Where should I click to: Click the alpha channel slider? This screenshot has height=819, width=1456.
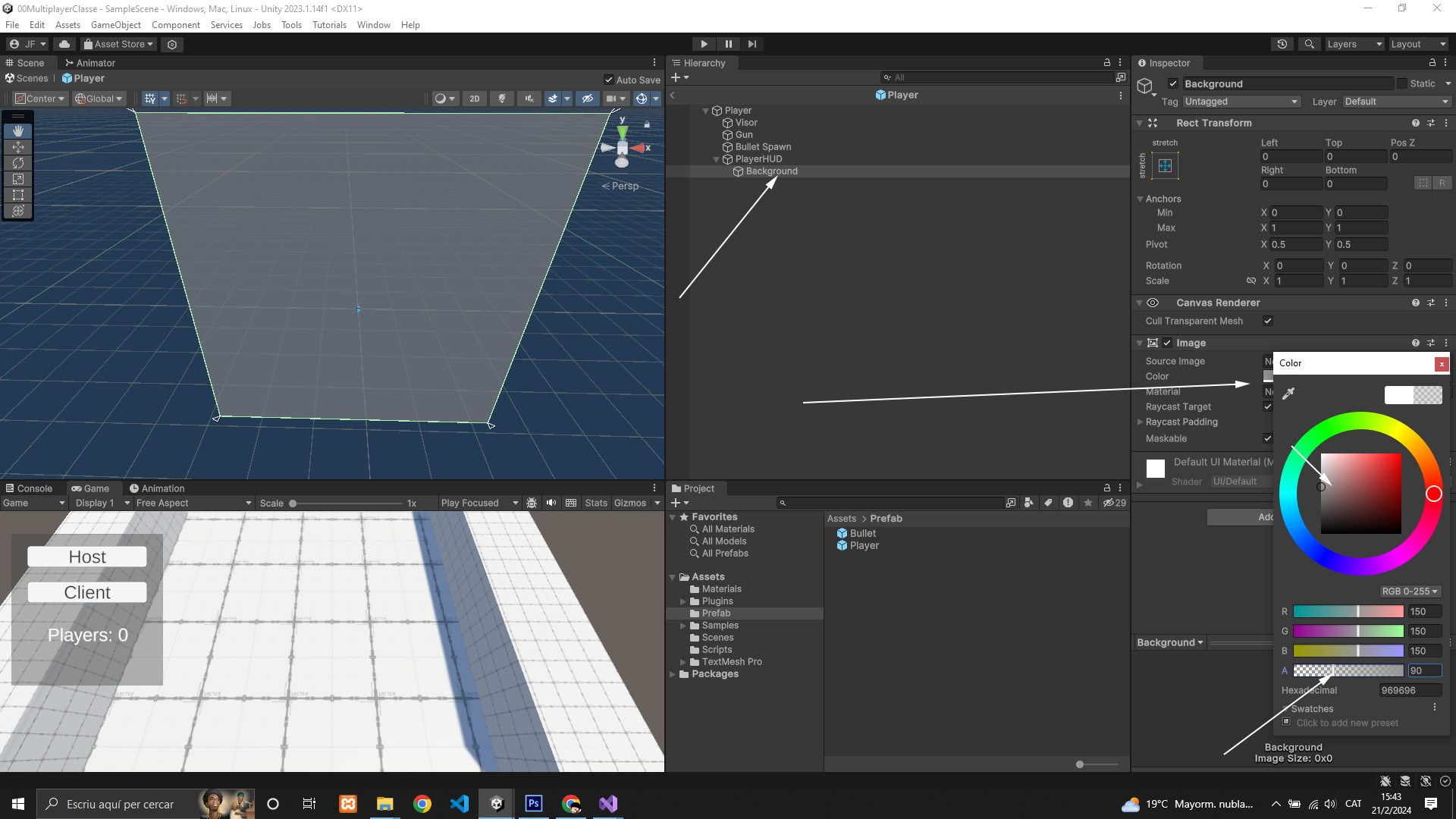point(1348,670)
